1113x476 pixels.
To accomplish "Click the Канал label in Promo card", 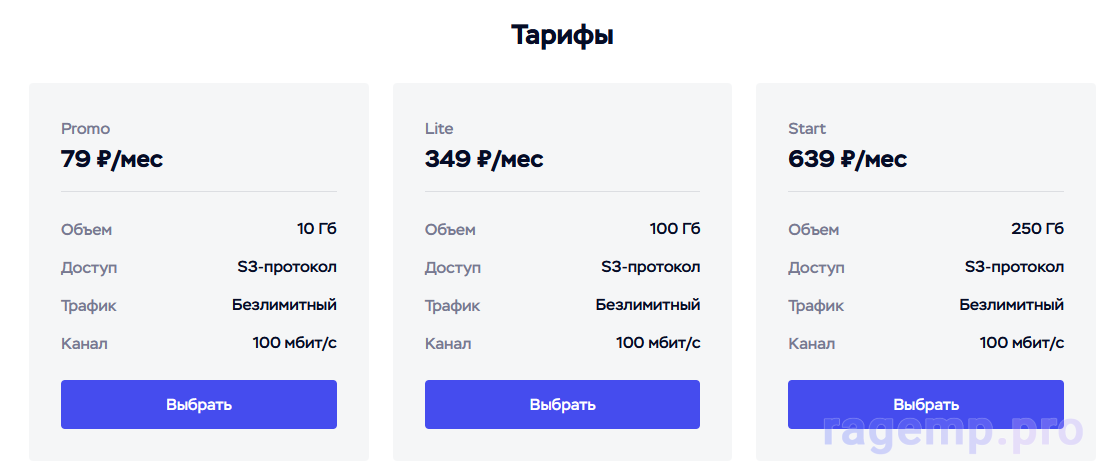I will (84, 343).
